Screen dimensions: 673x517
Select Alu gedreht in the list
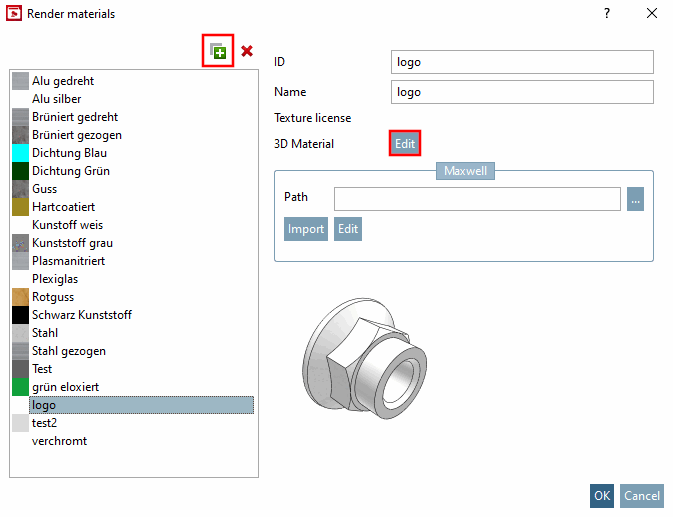63,81
